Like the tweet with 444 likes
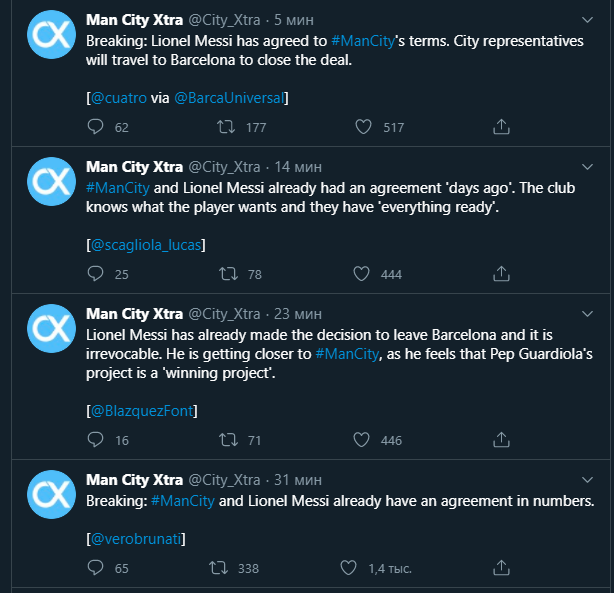614x593 pixels. [x=365, y=274]
